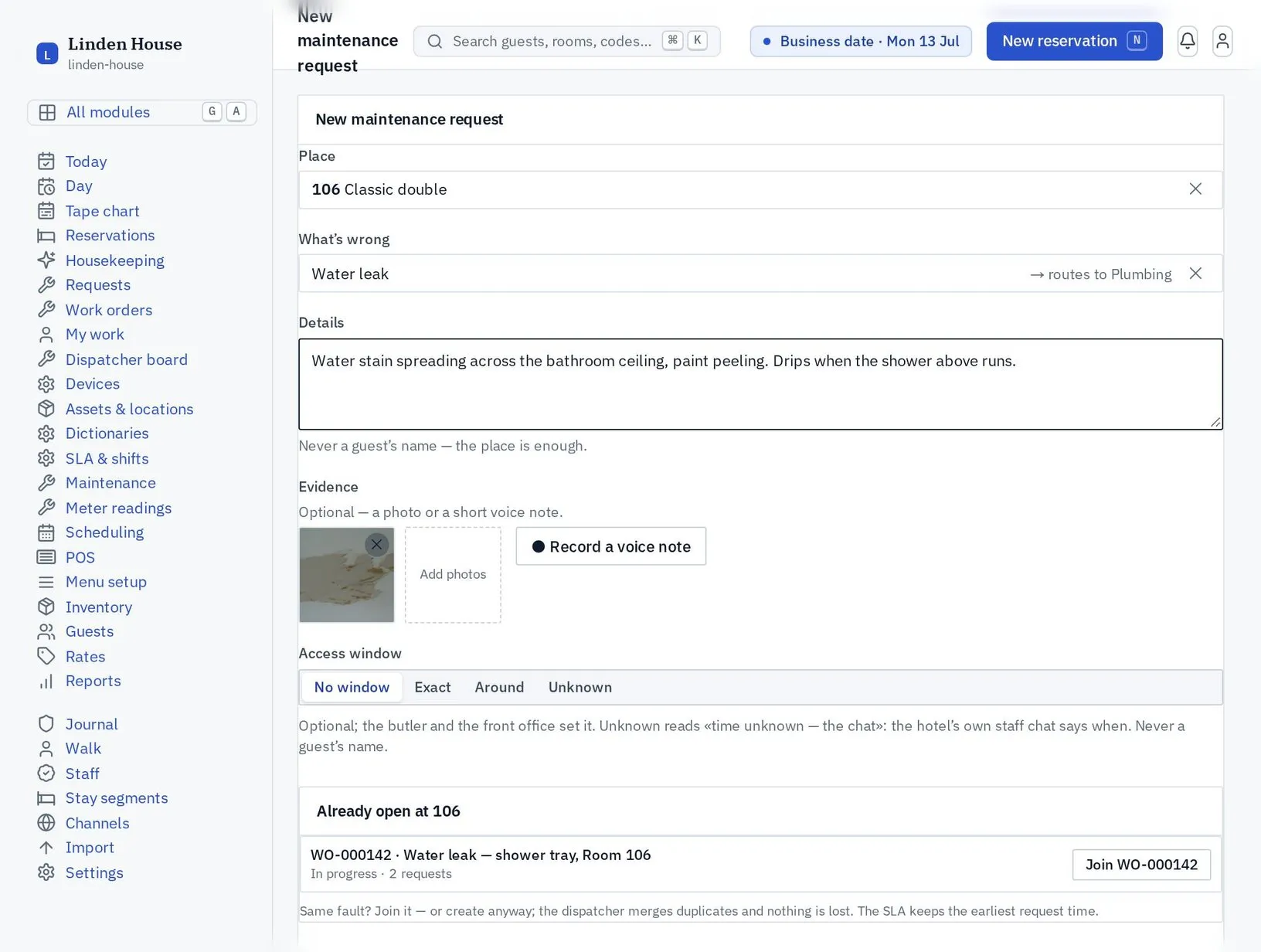Open Dispatcher board in the sidebar

[x=126, y=359]
